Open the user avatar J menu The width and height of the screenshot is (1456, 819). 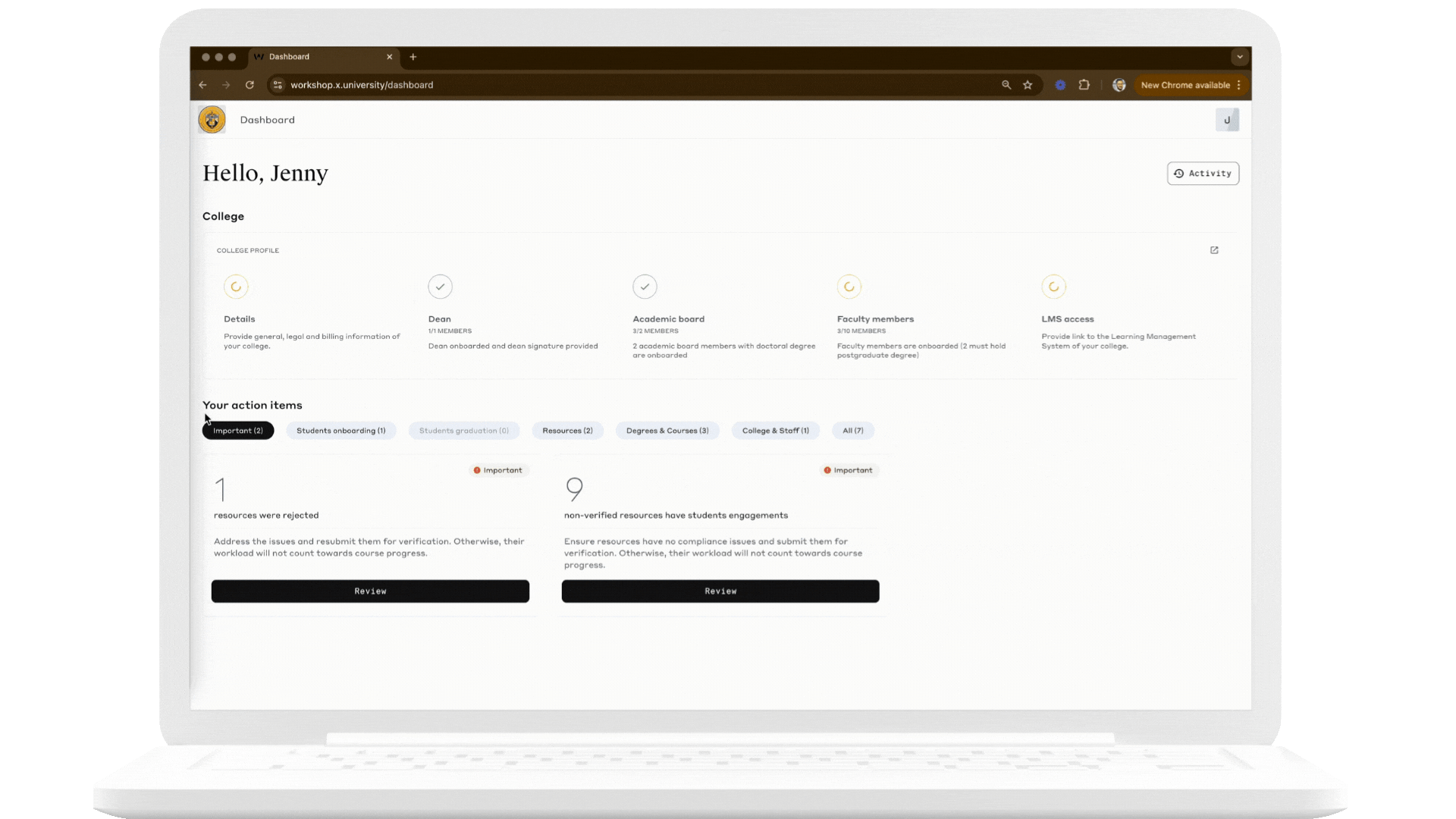(1227, 120)
